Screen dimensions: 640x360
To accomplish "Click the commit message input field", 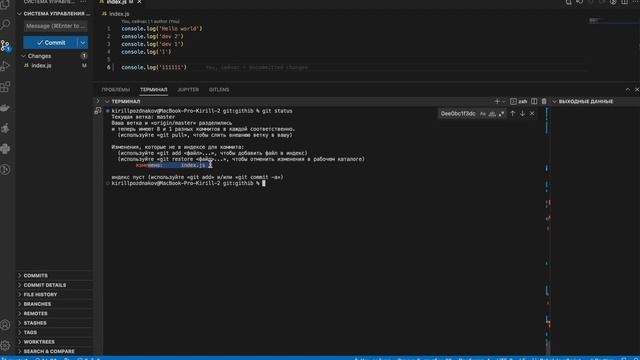I will [x=56, y=26].
